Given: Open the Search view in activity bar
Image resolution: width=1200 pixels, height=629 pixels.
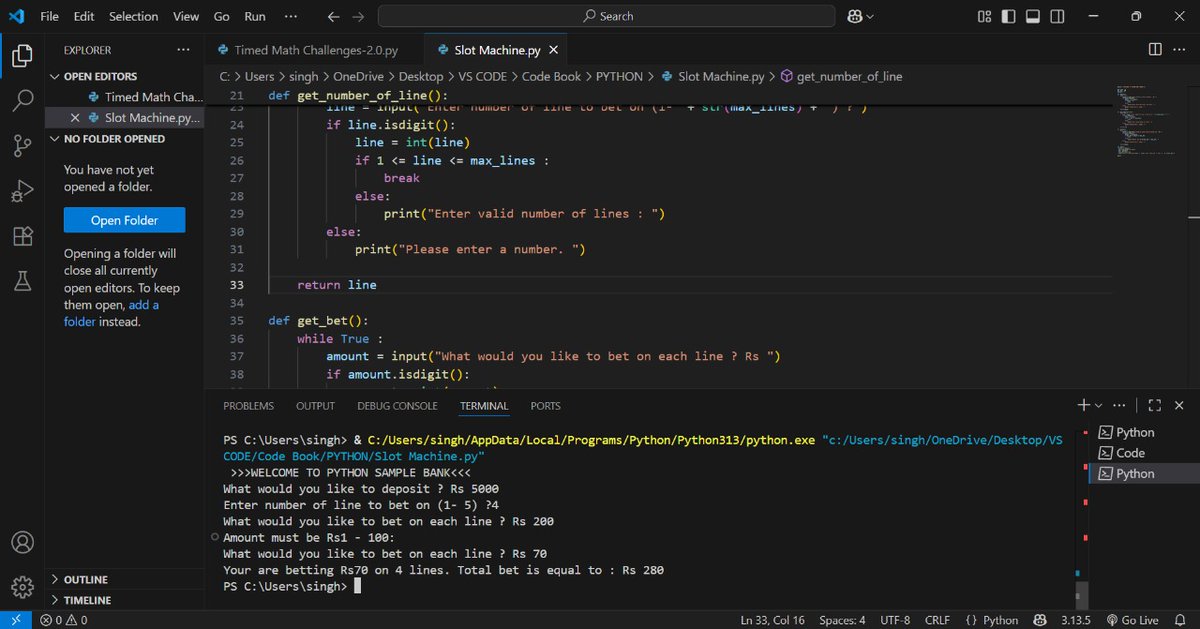Looking at the screenshot, I should [22, 101].
